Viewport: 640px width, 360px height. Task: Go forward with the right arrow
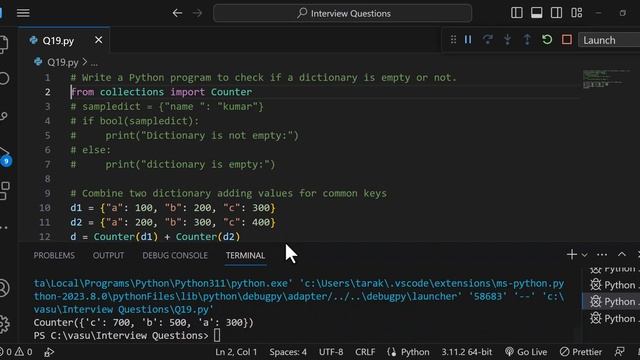pos(198,13)
